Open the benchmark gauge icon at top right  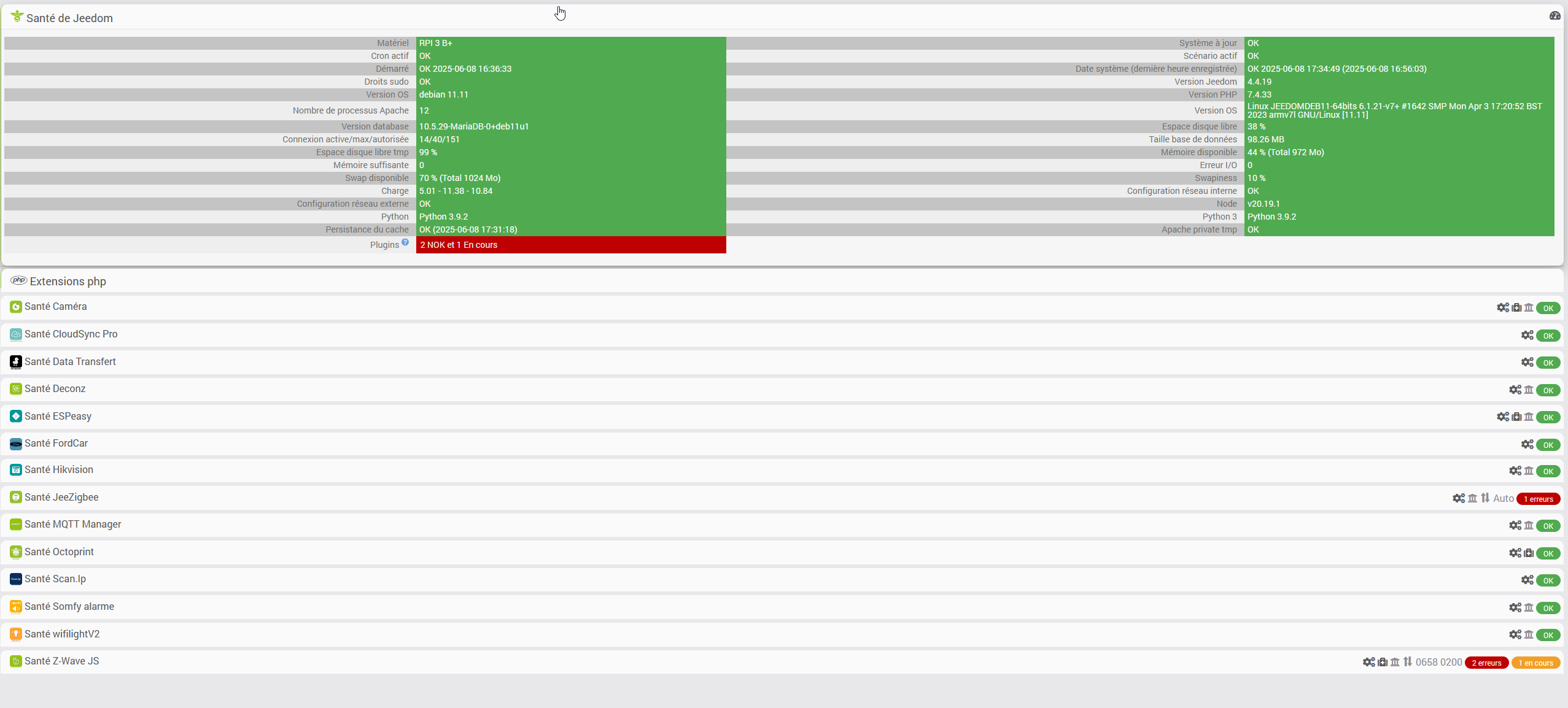pyautogui.click(x=1554, y=16)
